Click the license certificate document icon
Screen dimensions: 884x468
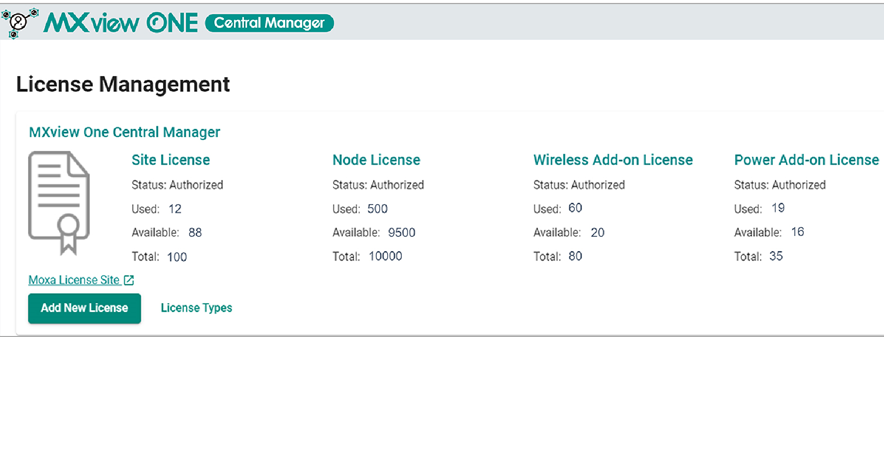59,203
